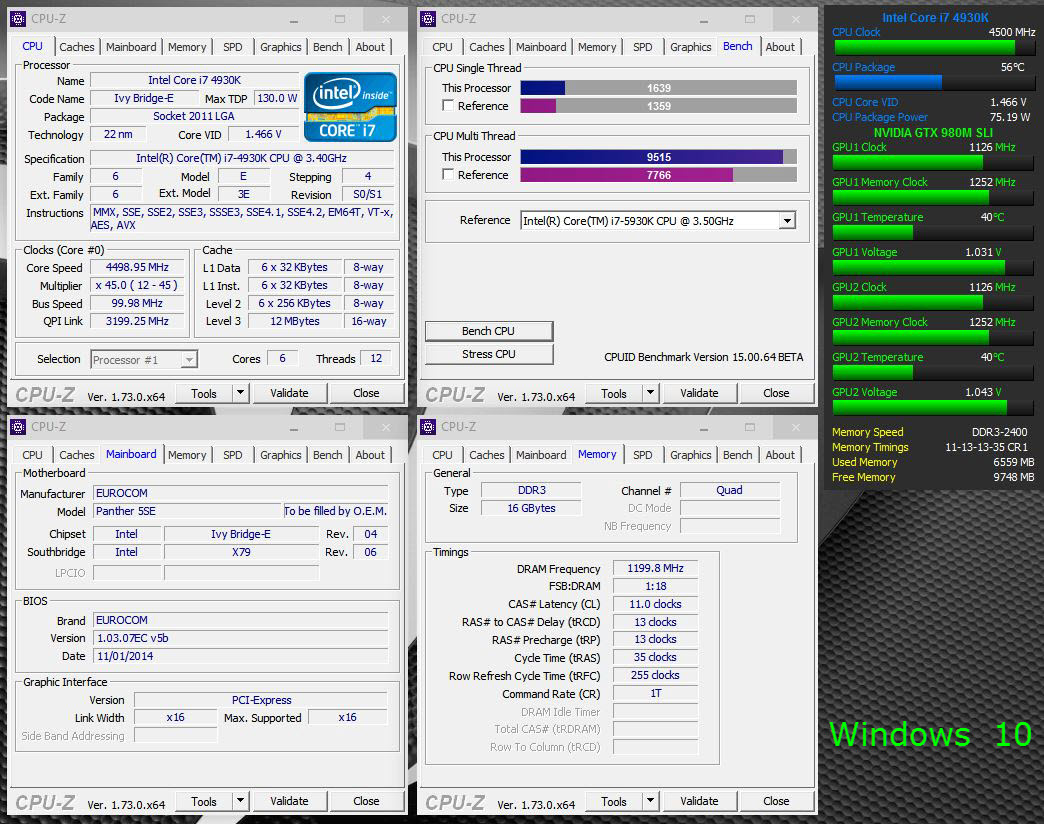
Task: Tick the Reference checkbox under CPU Single Thread
Action: (448, 106)
